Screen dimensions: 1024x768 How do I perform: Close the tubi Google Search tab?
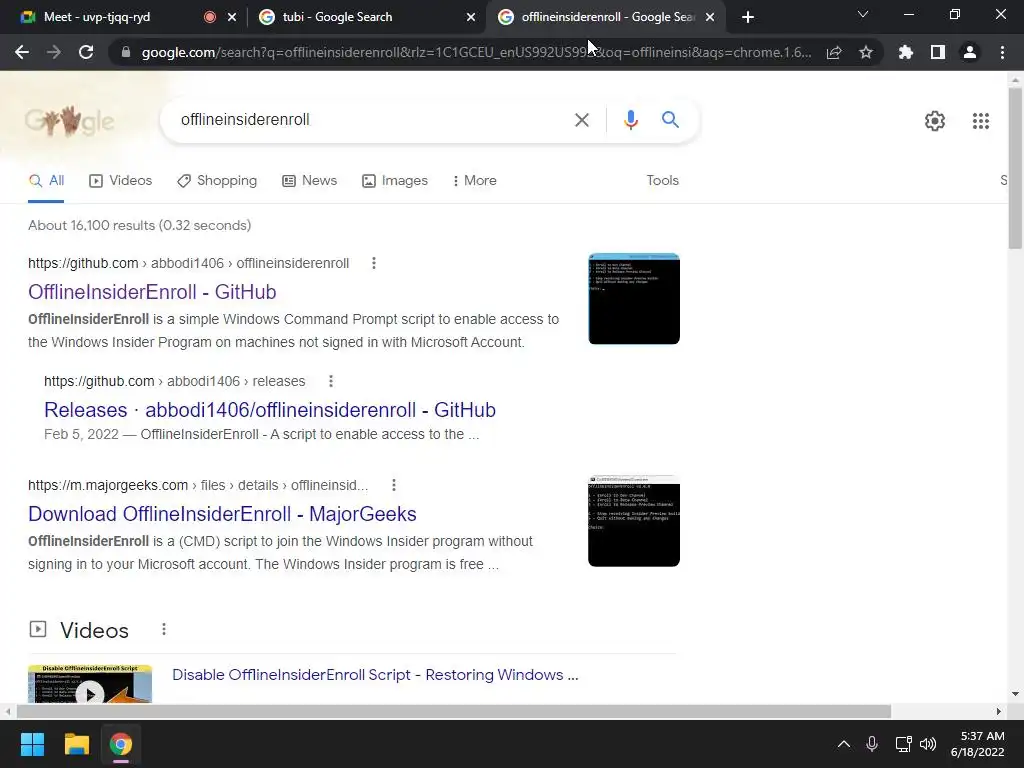point(471,17)
